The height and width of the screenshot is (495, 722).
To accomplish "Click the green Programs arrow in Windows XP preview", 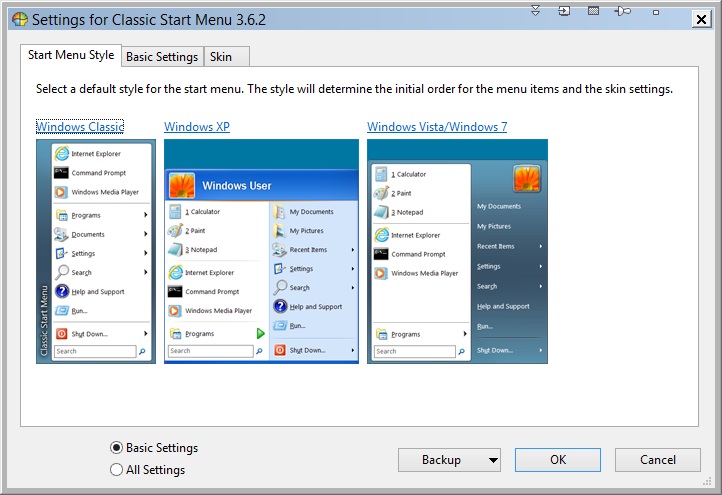I will coord(261,333).
